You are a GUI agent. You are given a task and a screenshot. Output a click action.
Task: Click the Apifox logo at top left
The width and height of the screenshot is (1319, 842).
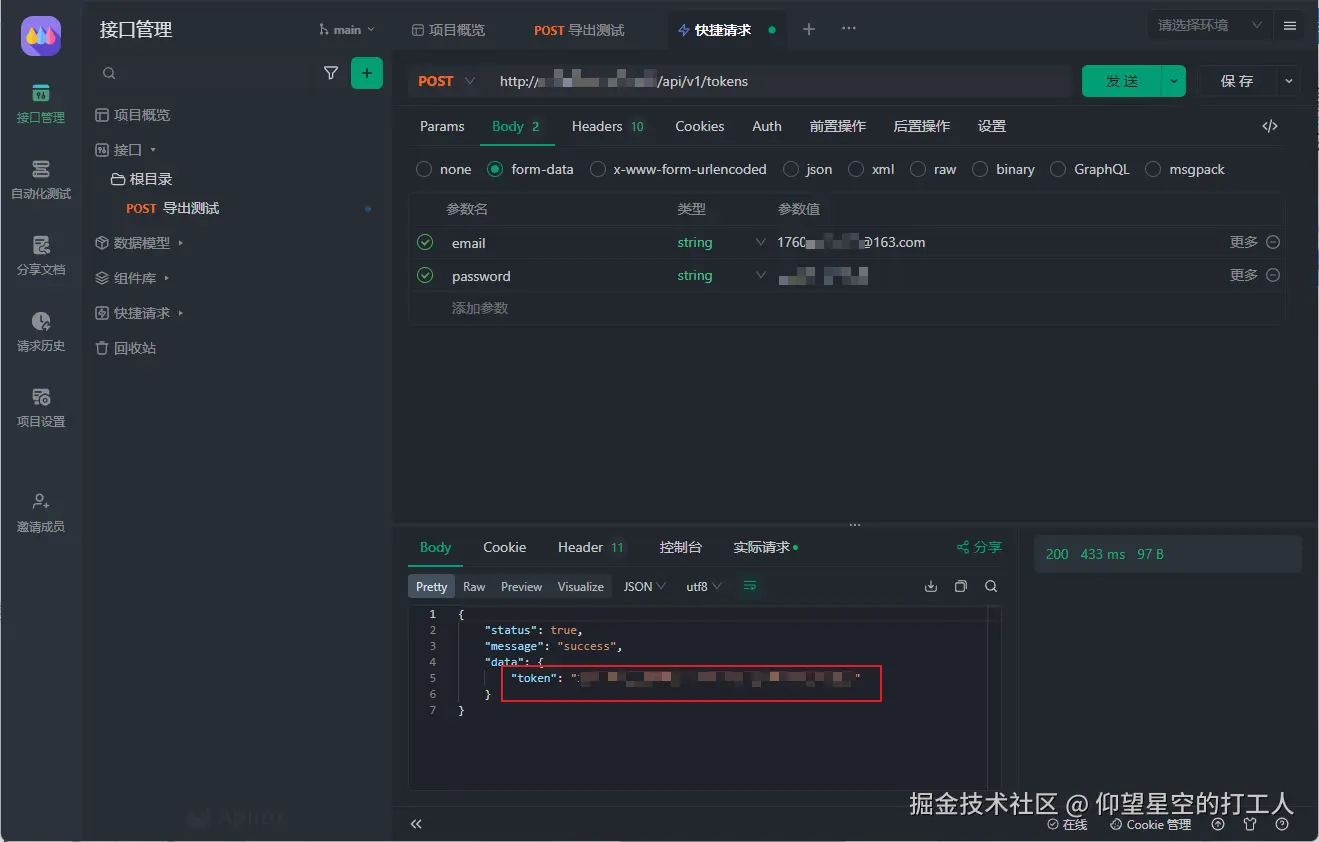pos(41,36)
